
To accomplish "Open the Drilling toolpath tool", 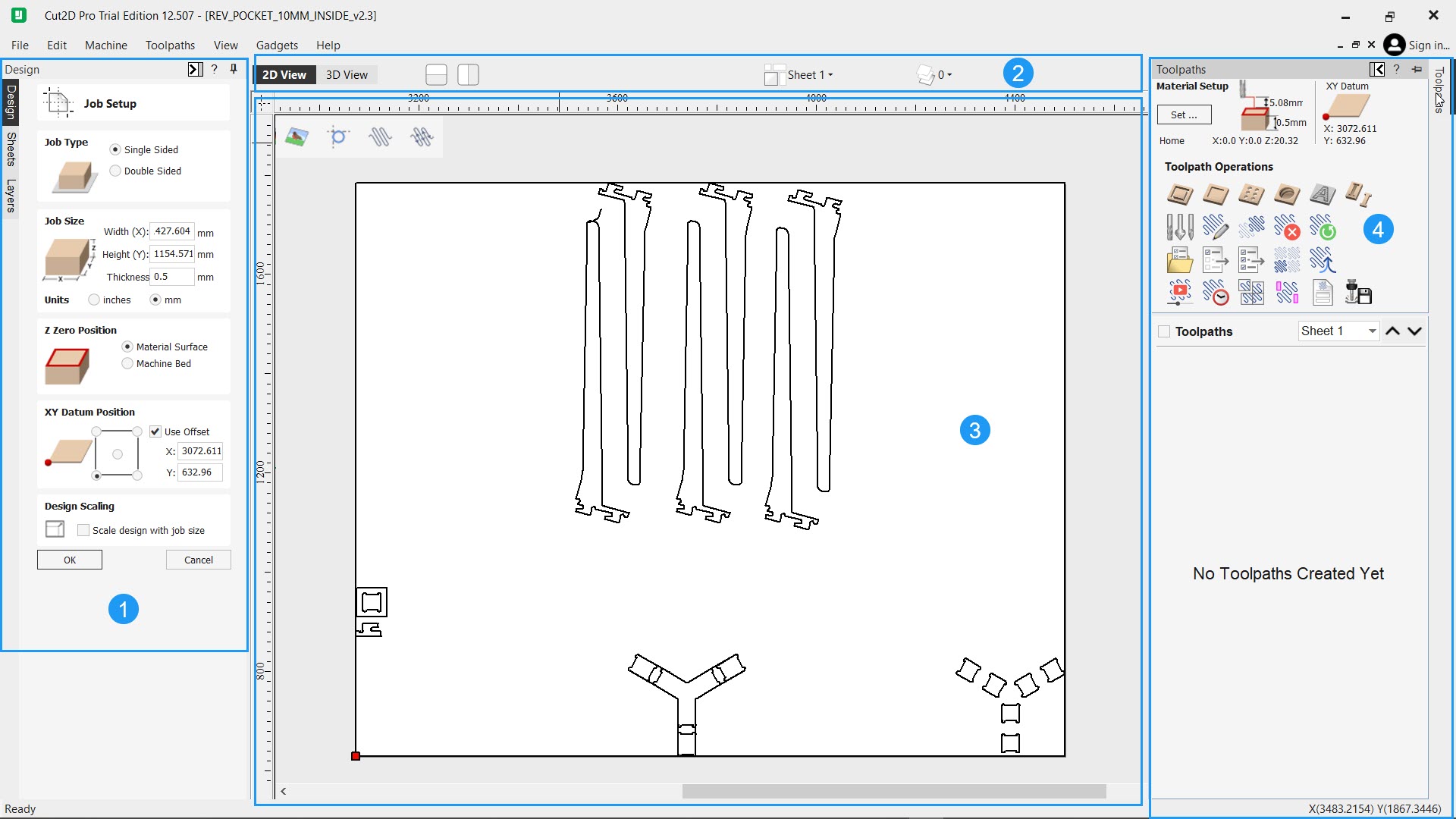I will [x=1251, y=195].
